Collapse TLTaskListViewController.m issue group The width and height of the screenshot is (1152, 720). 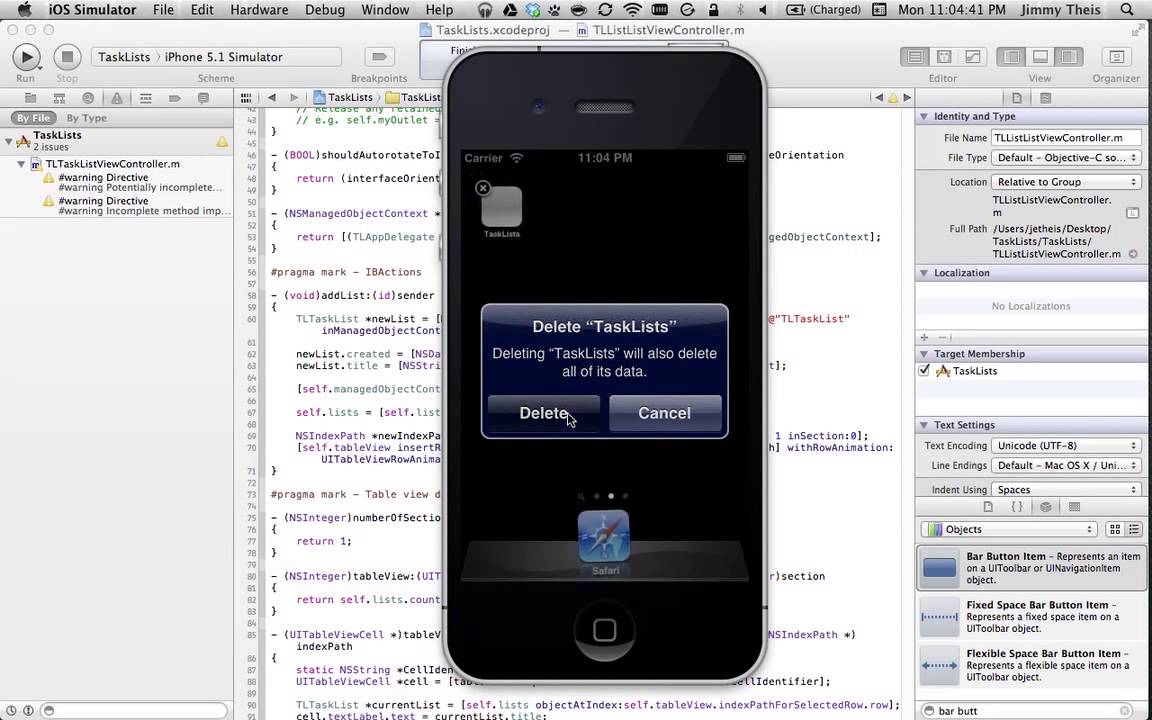click(21, 164)
